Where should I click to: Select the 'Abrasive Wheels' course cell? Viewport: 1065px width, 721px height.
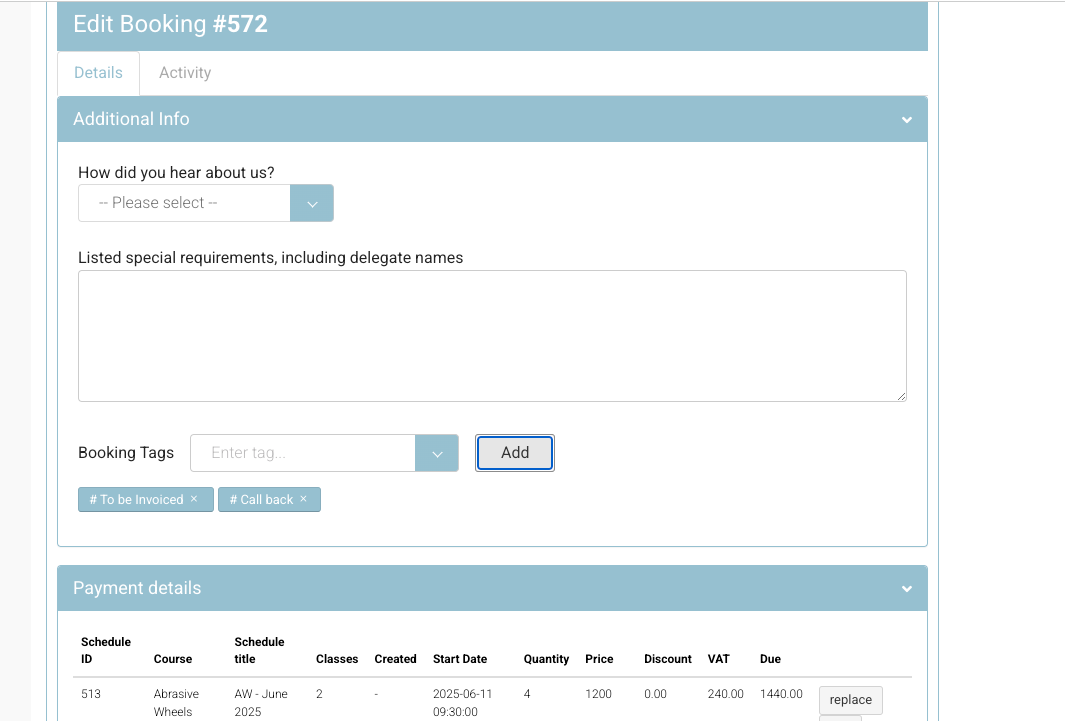coord(176,703)
